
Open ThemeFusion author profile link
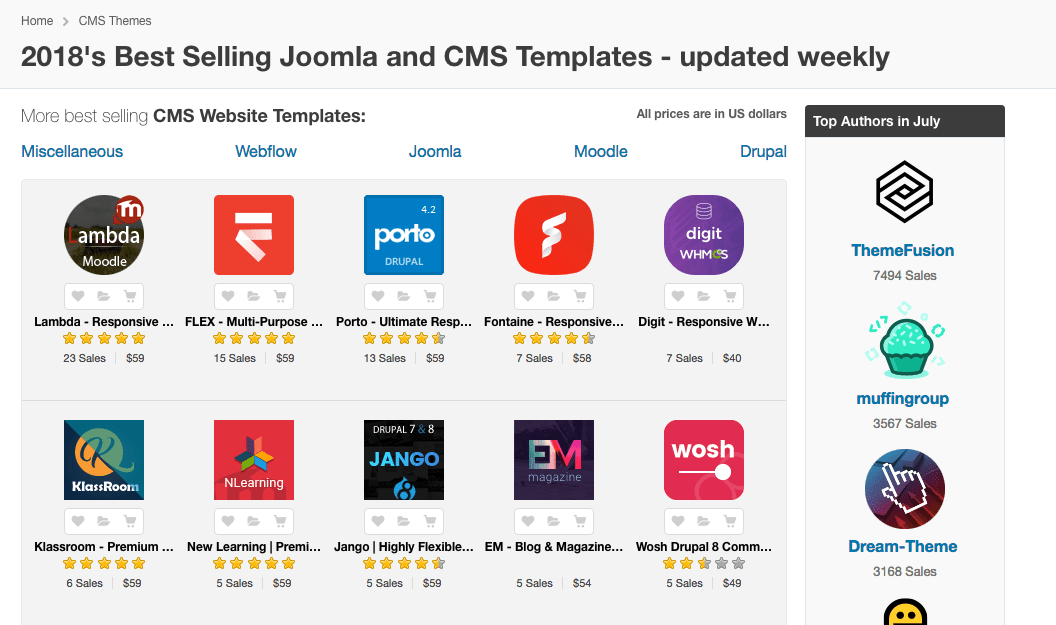point(903,251)
